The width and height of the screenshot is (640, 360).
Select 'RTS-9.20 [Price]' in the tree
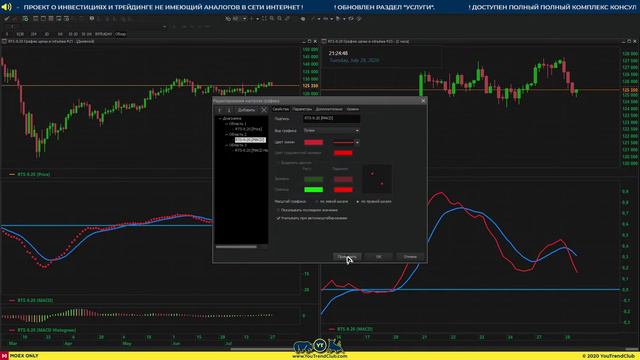[249, 129]
